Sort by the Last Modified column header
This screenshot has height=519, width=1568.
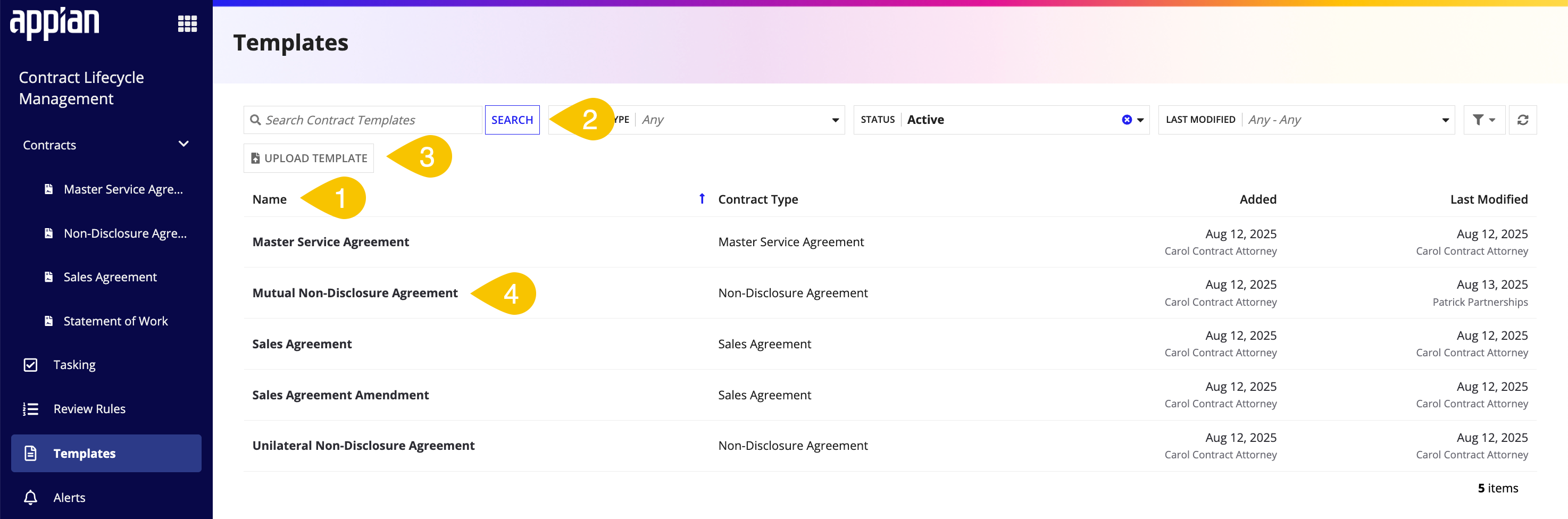pyautogui.click(x=1489, y=199)
